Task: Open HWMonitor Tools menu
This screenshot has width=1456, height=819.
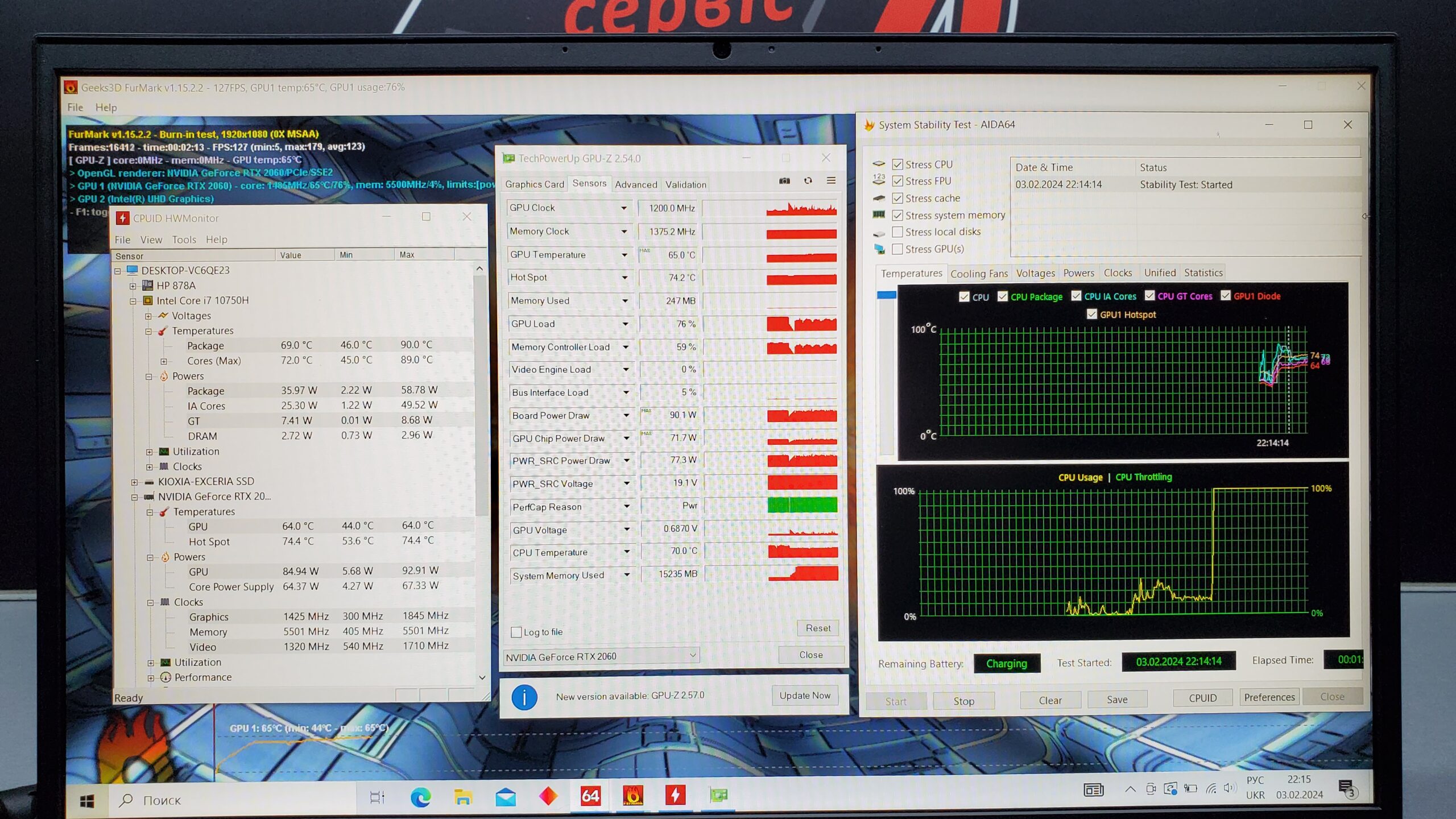Action: click(x=184, y=240)
